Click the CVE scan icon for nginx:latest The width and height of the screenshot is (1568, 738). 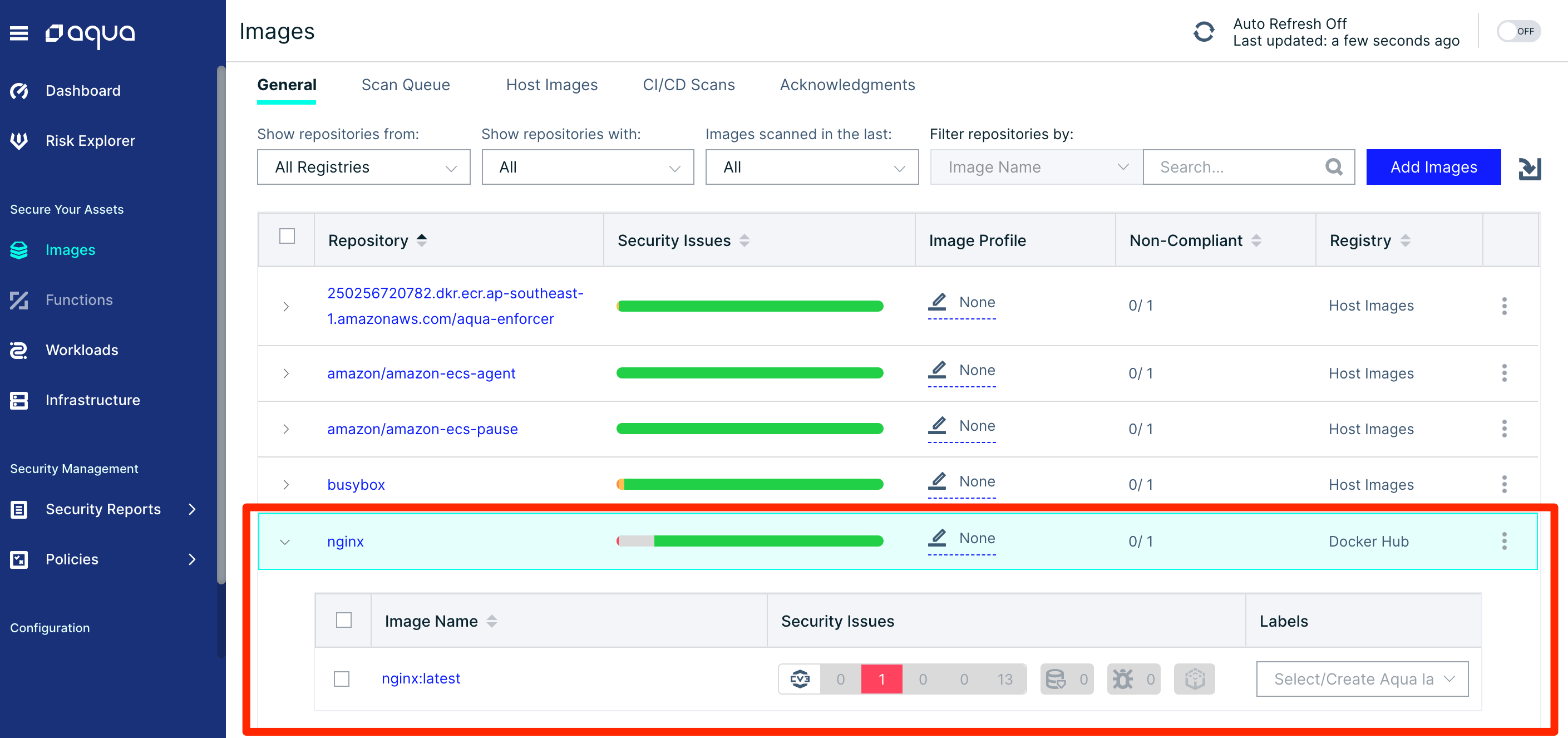pyautogui.click(x=799, y=678)
